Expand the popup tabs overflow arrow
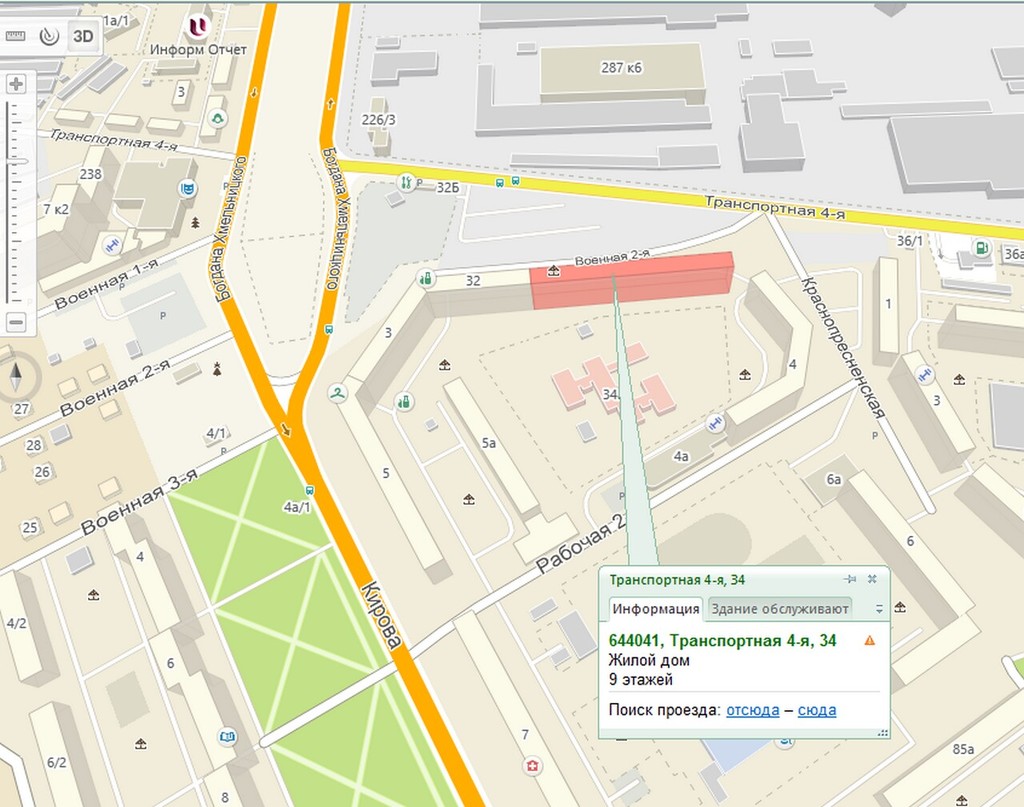Image resolution: width=1024 pixels, height=807 pixels. click(x=879, y=609)
